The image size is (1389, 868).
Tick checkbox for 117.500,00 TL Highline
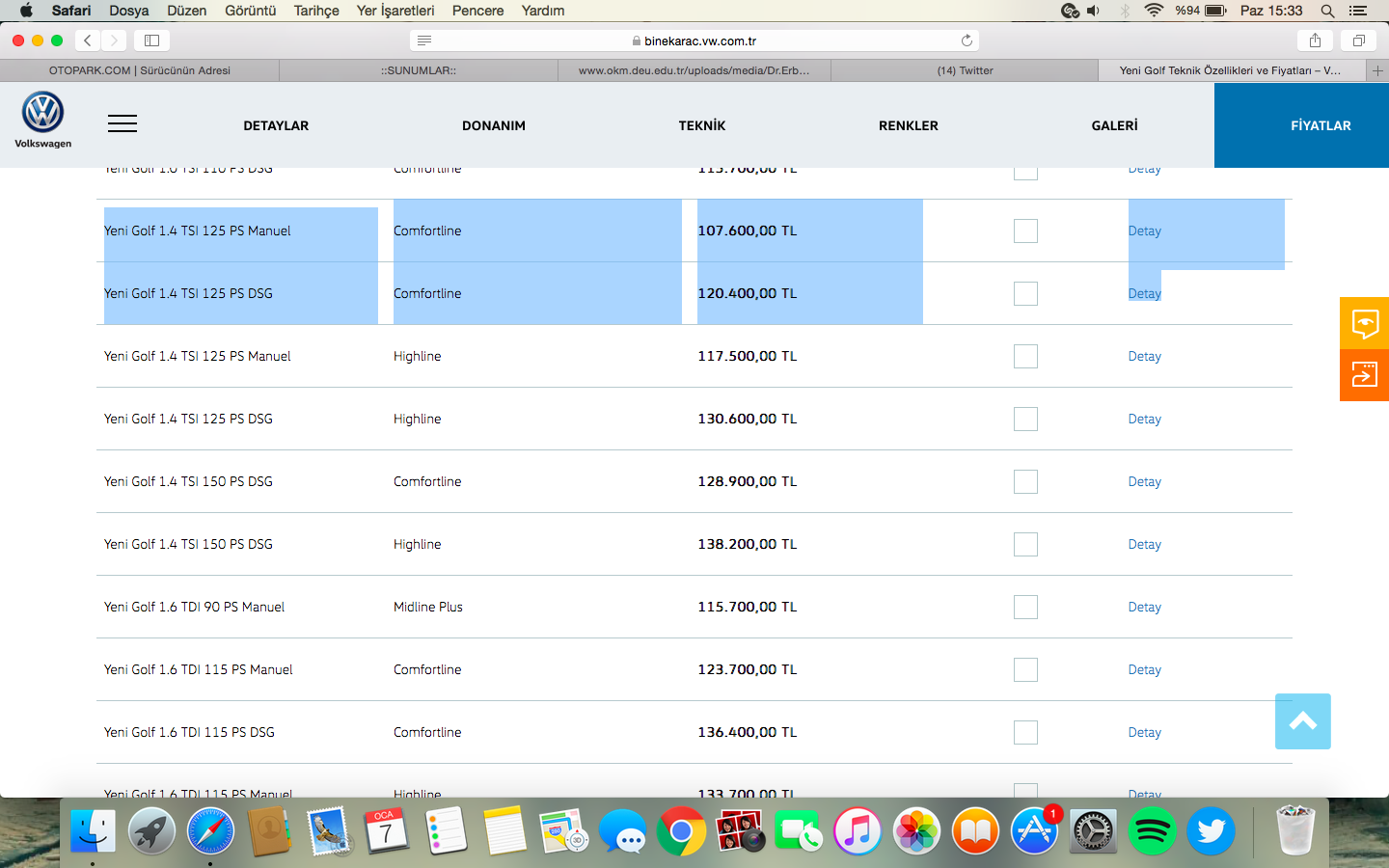tap(1025, 356)
